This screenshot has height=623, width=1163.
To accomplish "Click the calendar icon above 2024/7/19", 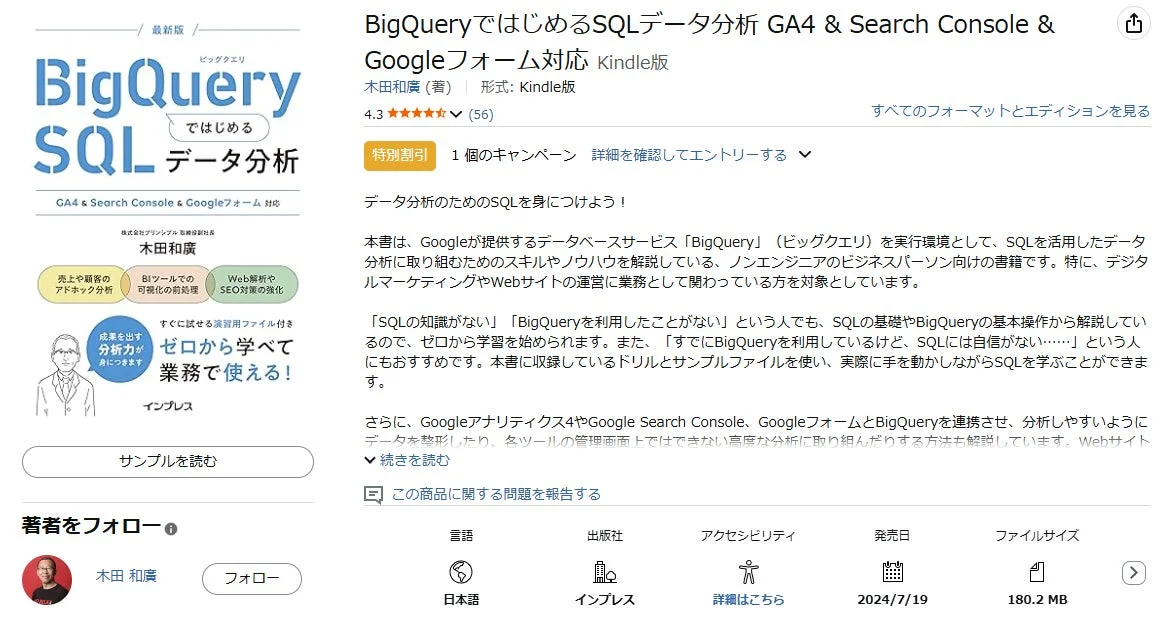I will 891,572.
